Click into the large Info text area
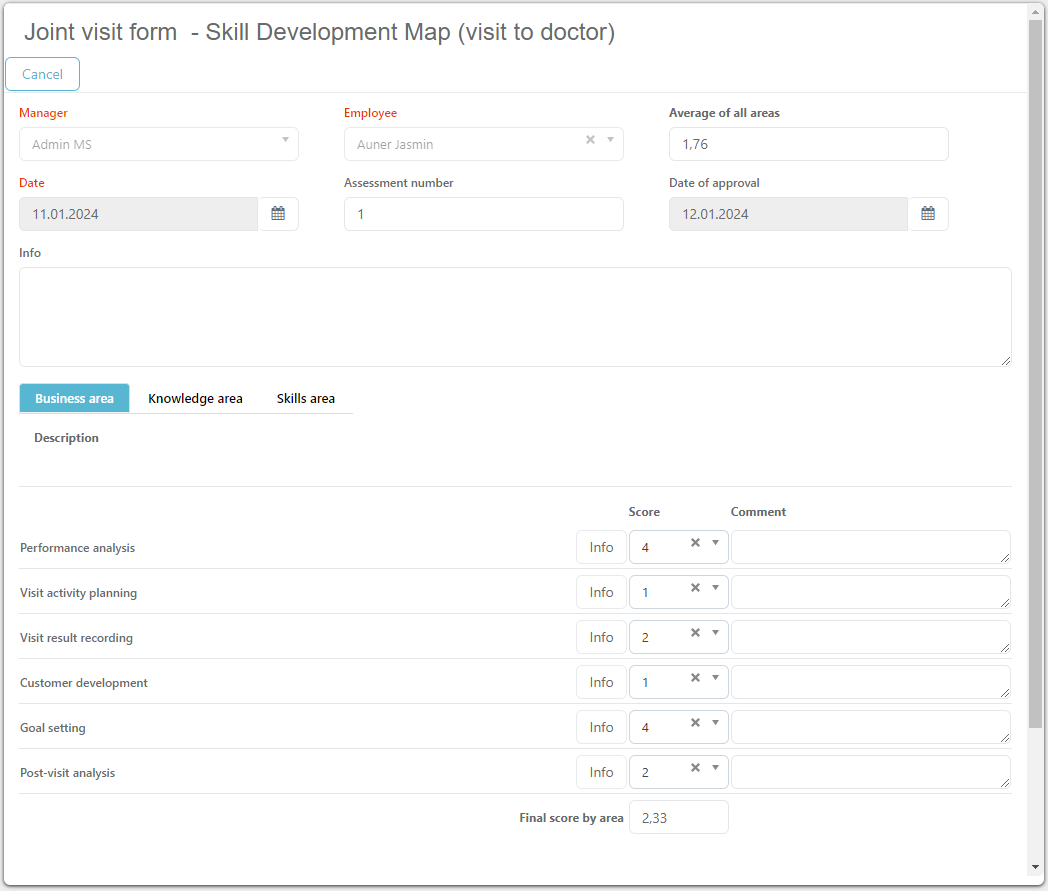1048x891 pixels. [x=515, y=316]
